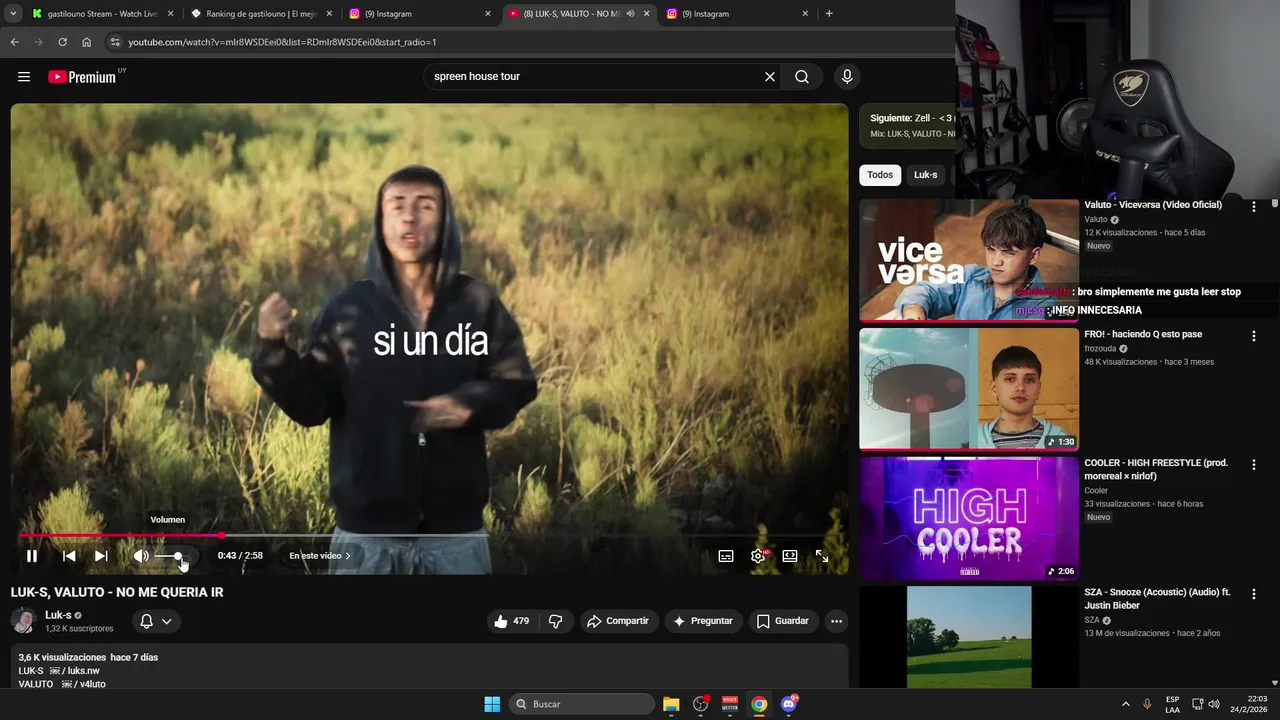
Task: Run search with the magnifier button
Action: pyautogui.click(x=802, y=77)
